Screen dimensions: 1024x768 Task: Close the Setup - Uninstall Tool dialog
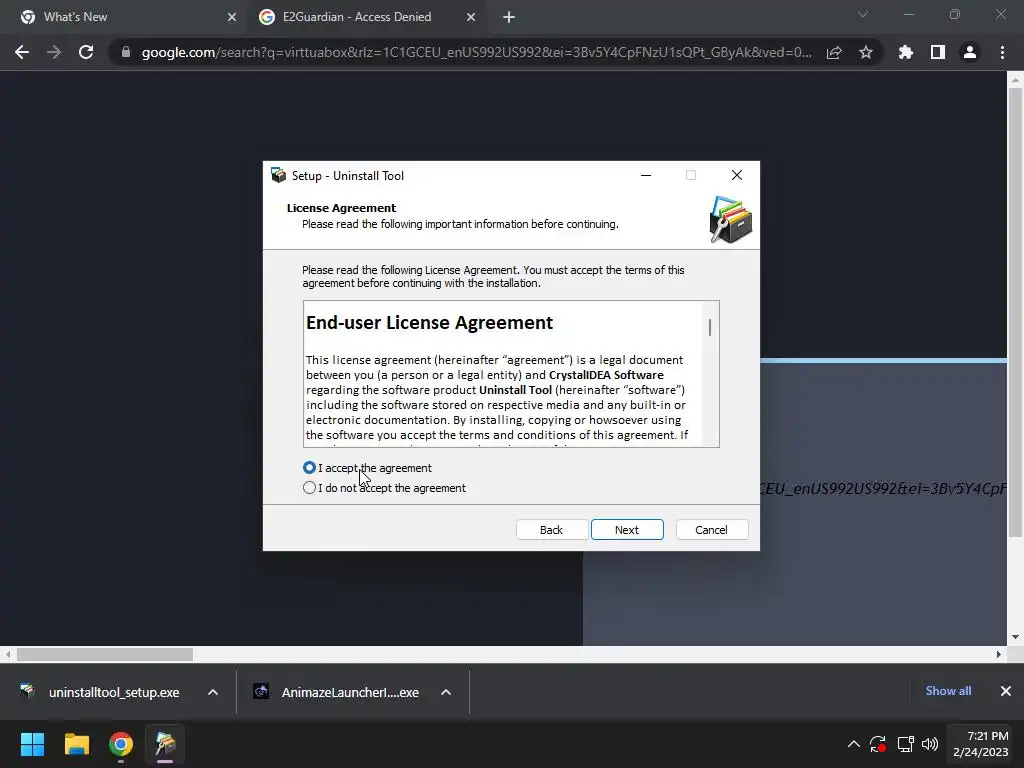coord(737,175)
